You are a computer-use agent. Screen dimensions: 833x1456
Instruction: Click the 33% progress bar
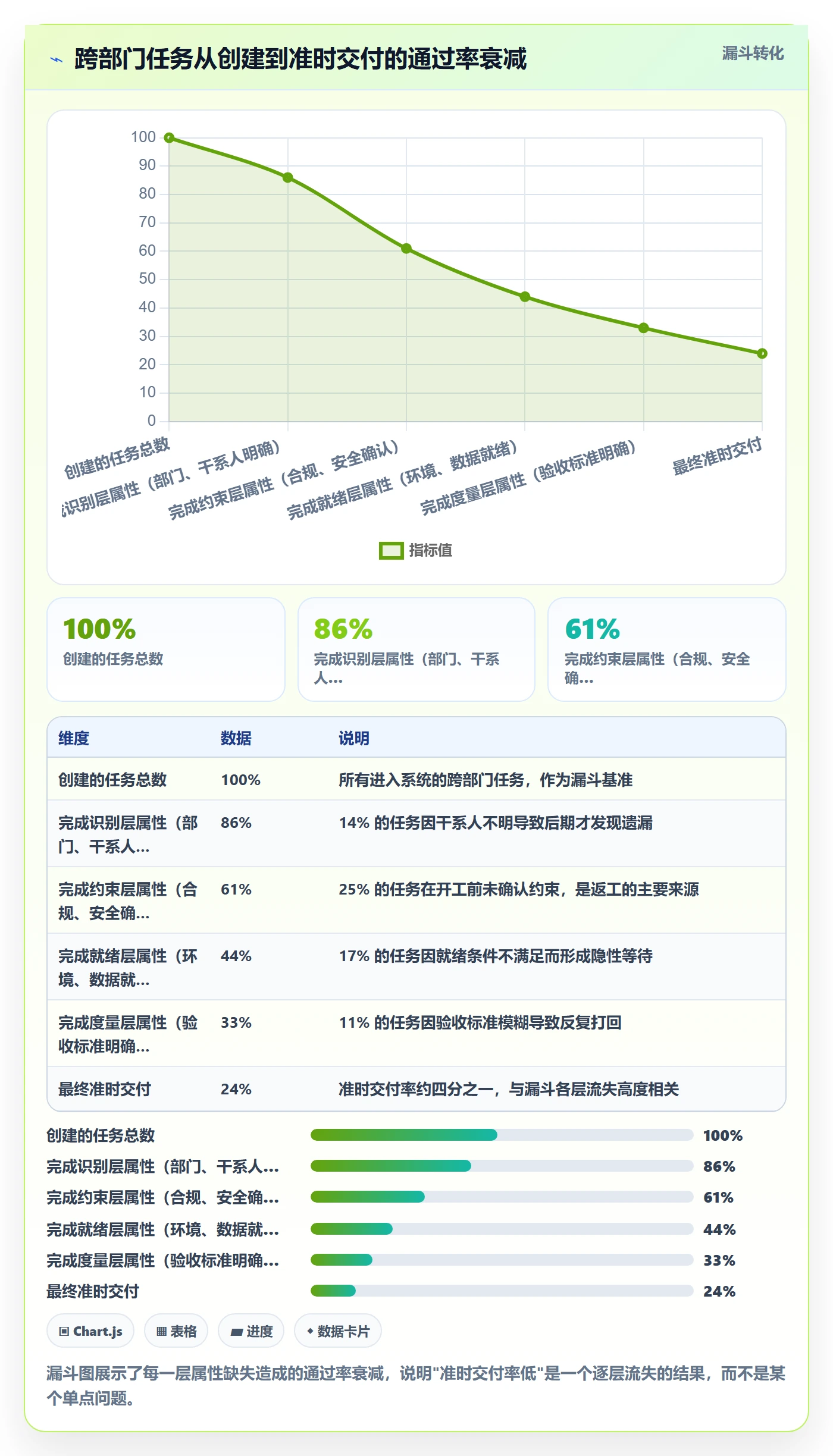click(x=502, y=1260)
